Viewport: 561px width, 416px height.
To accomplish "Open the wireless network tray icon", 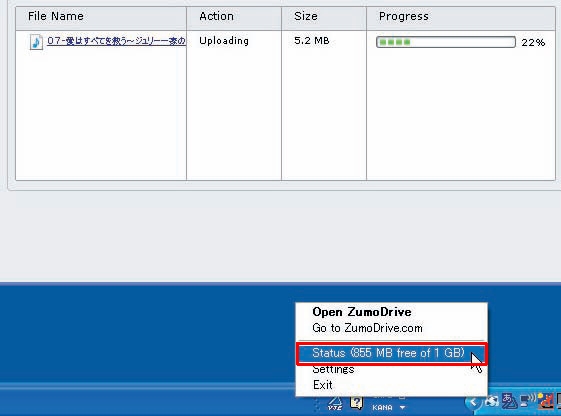I will pyautogui.click(x=527, y=401).
